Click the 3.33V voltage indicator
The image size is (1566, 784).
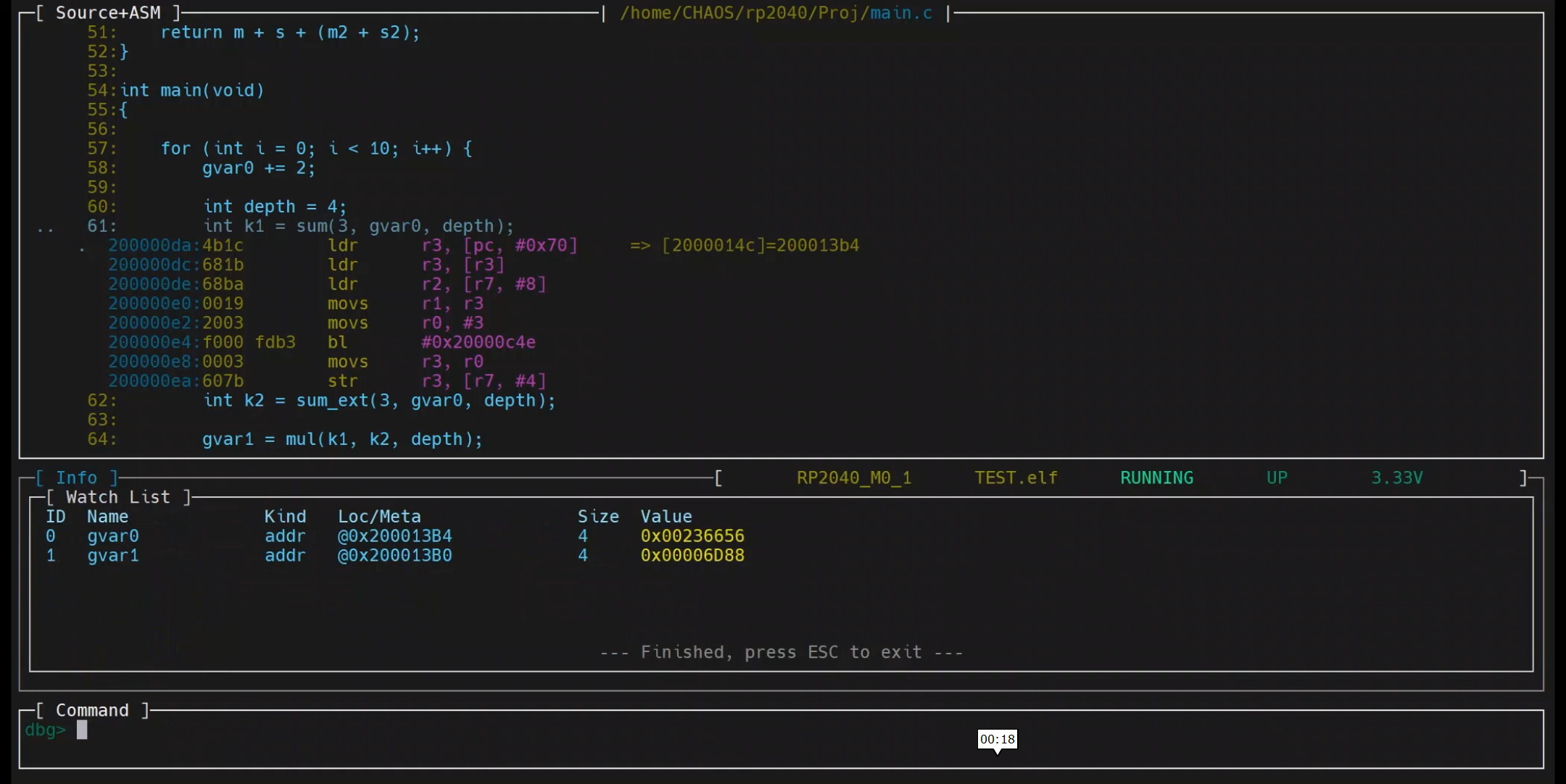click(1396, 478)
